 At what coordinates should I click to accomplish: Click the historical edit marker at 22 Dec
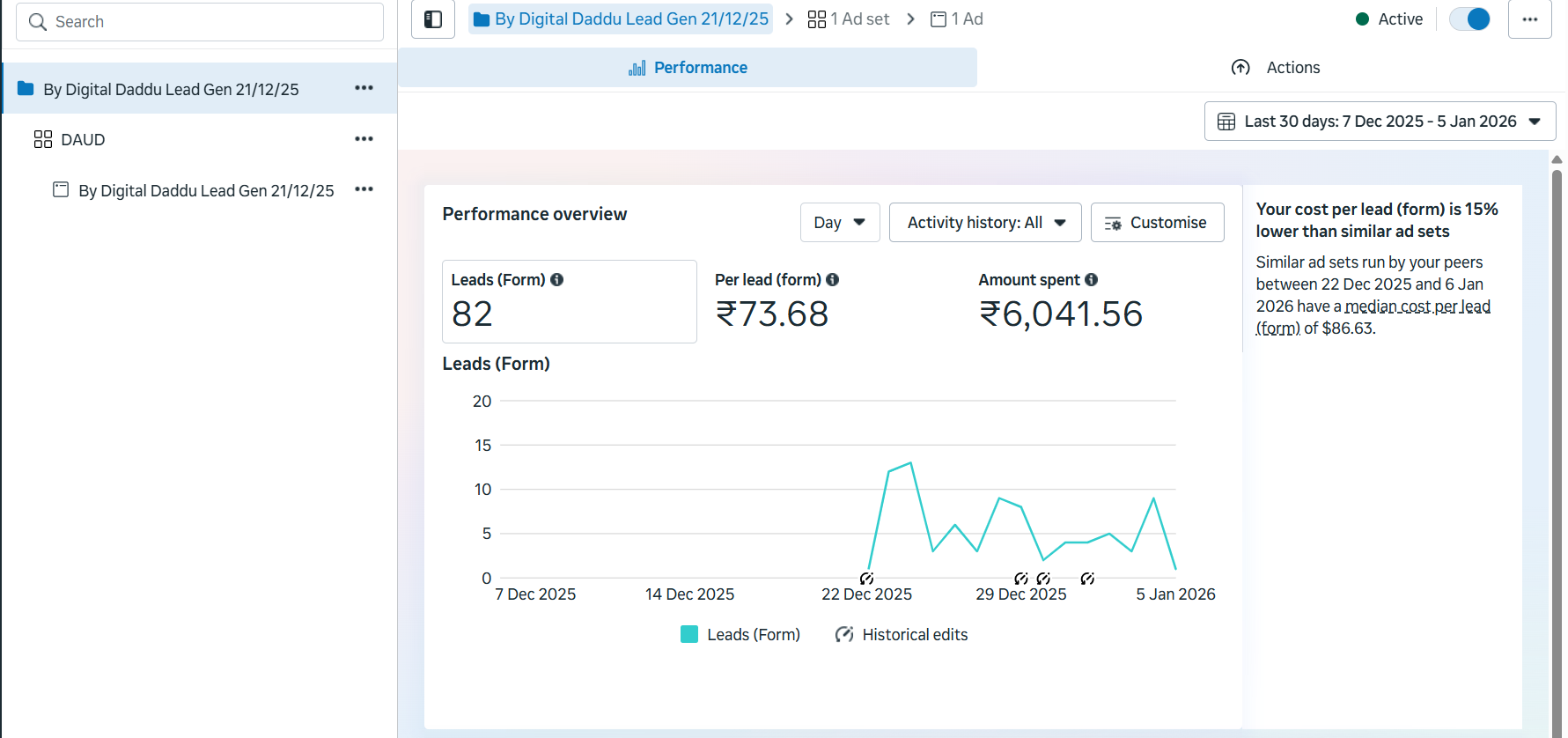pos(866,579)
